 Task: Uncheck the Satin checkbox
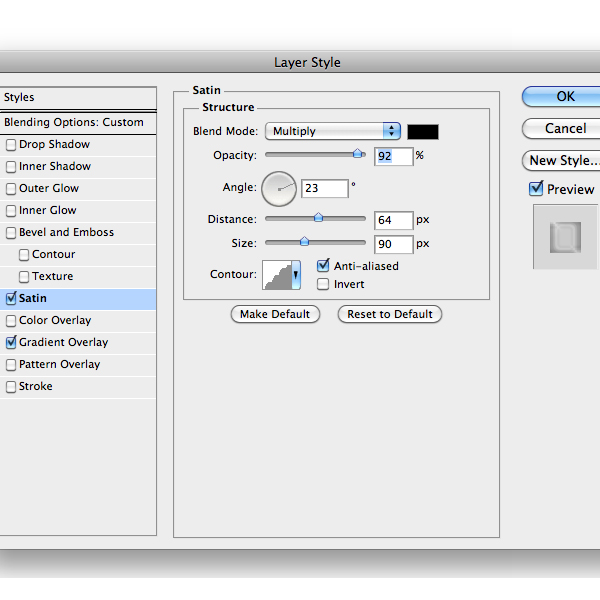[11, 298]
